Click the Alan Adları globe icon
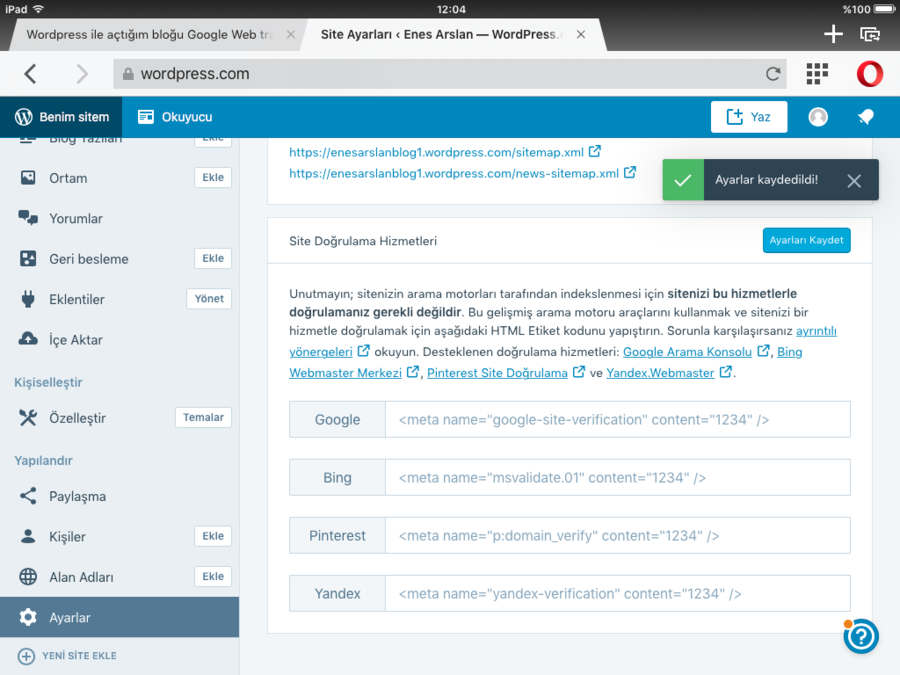900x675 pixels. pos(28,576)
